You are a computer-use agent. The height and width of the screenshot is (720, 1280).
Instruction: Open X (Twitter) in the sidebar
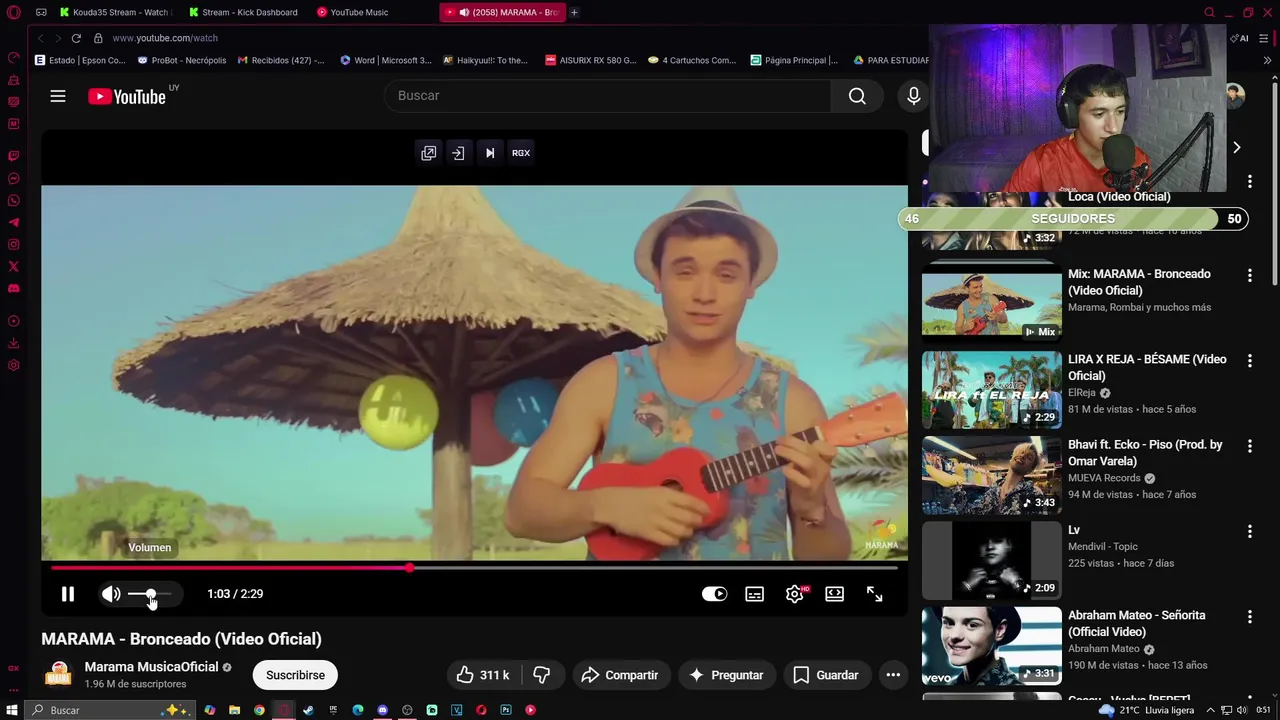click(x=14, y=267)
